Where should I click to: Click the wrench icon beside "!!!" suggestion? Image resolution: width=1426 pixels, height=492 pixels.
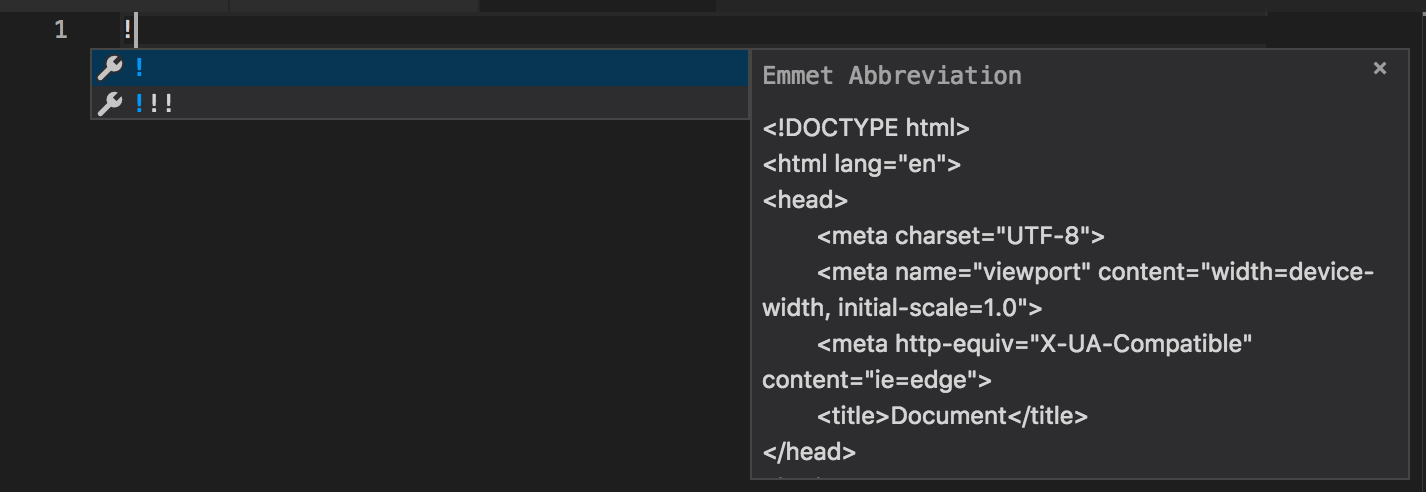tap(110, 103)
